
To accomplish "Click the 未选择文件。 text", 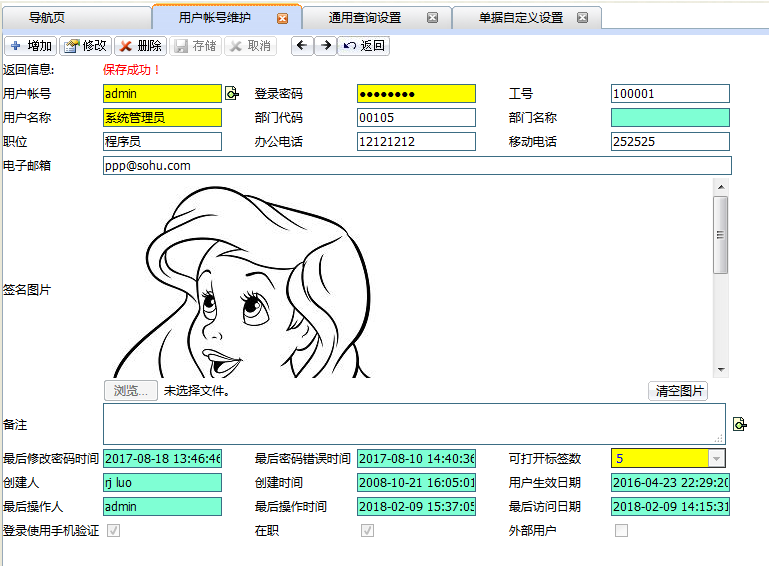I will tap(196, 391).
